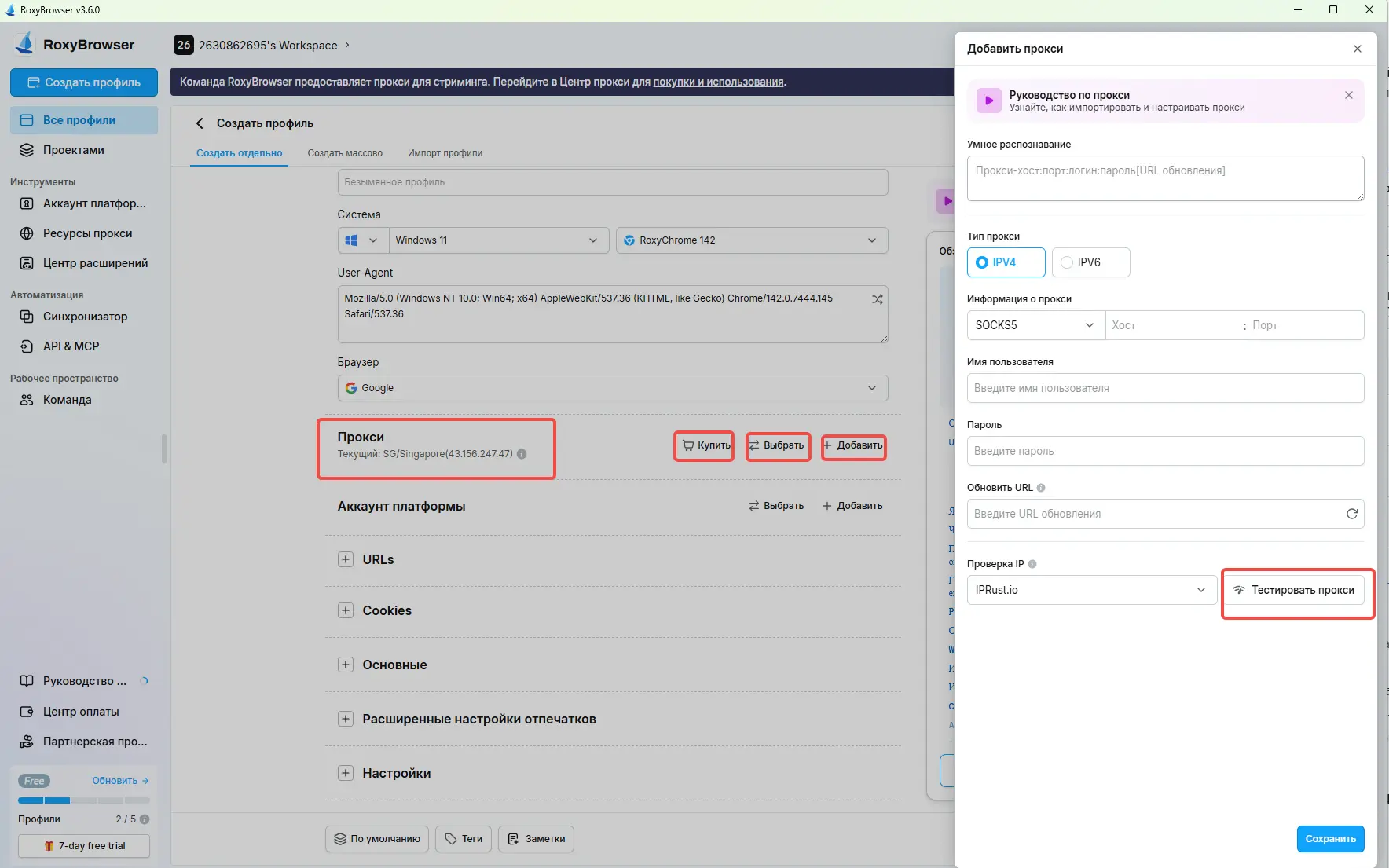Screen dimensions: 1389x868
Task: Go back using the arrow beside Создать профиль
Action: pyautogui.click(x=200, y=123)
